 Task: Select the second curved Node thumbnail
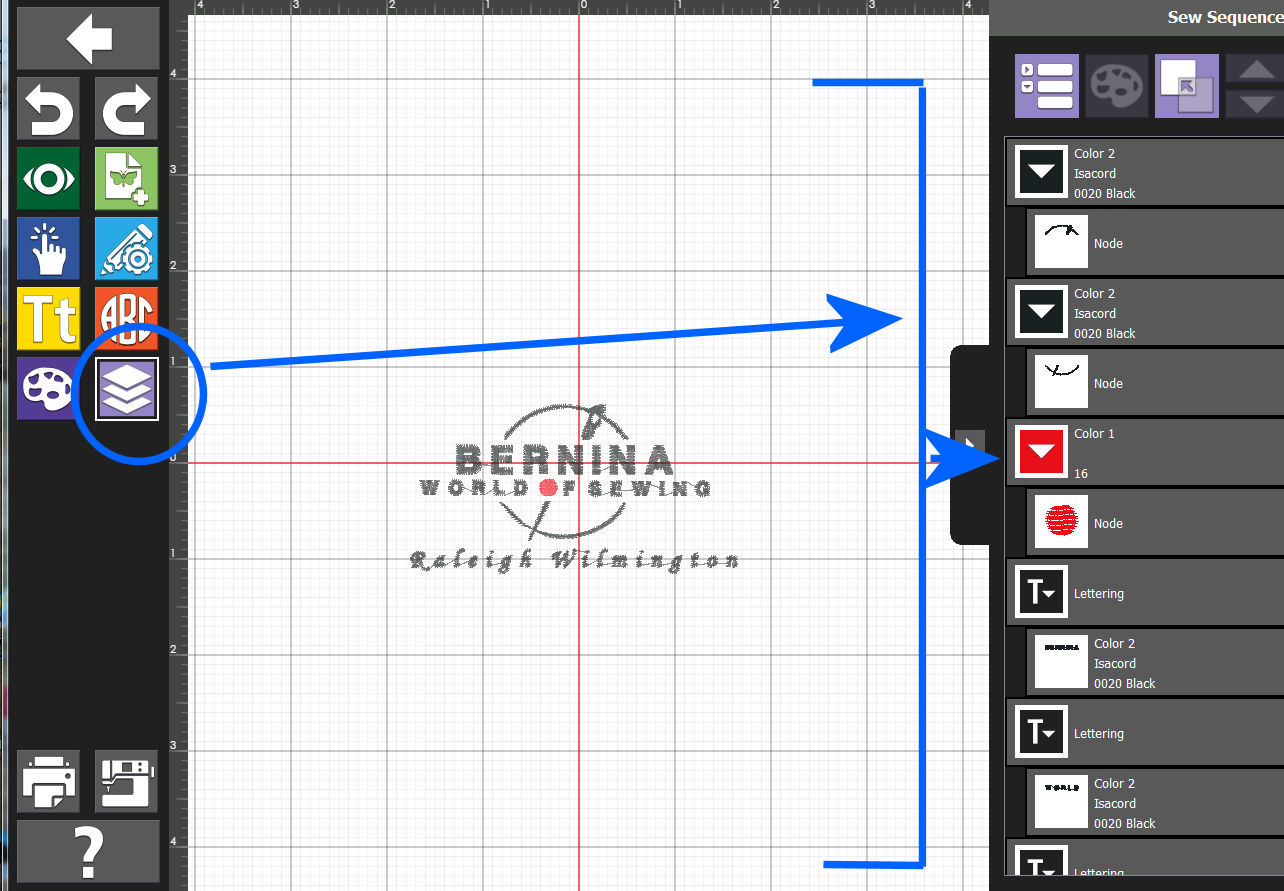pyautogui.click(x=1061, y=382)
